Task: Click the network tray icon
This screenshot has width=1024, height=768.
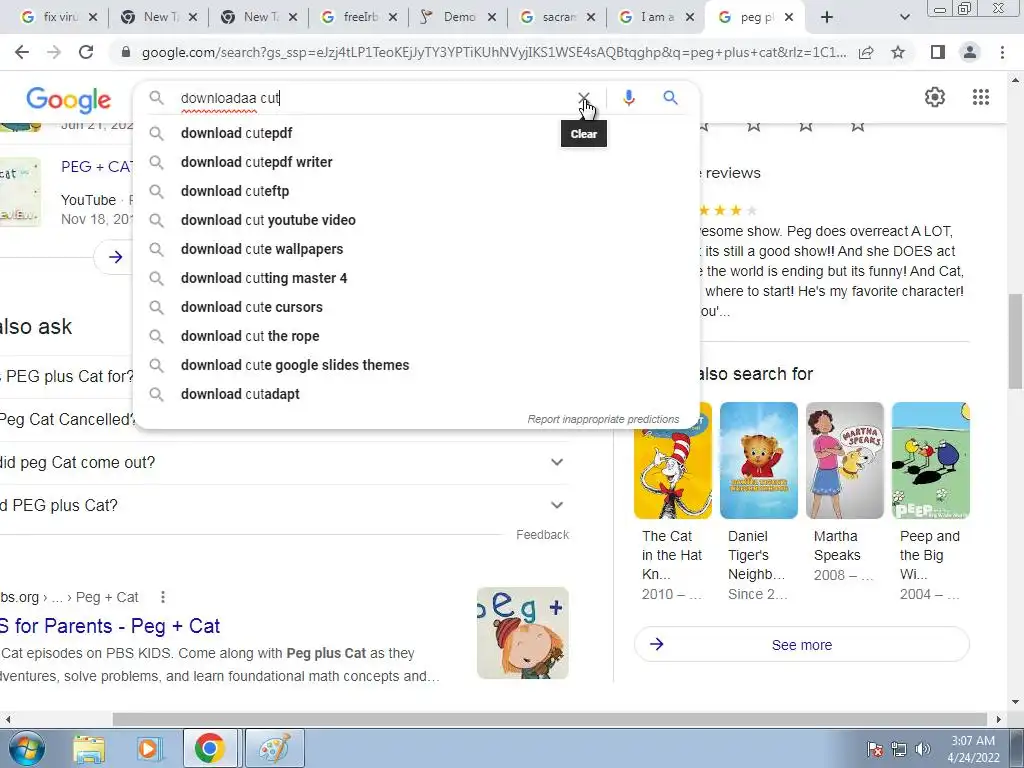Action: pyautogui.click(x=899, y=749)
